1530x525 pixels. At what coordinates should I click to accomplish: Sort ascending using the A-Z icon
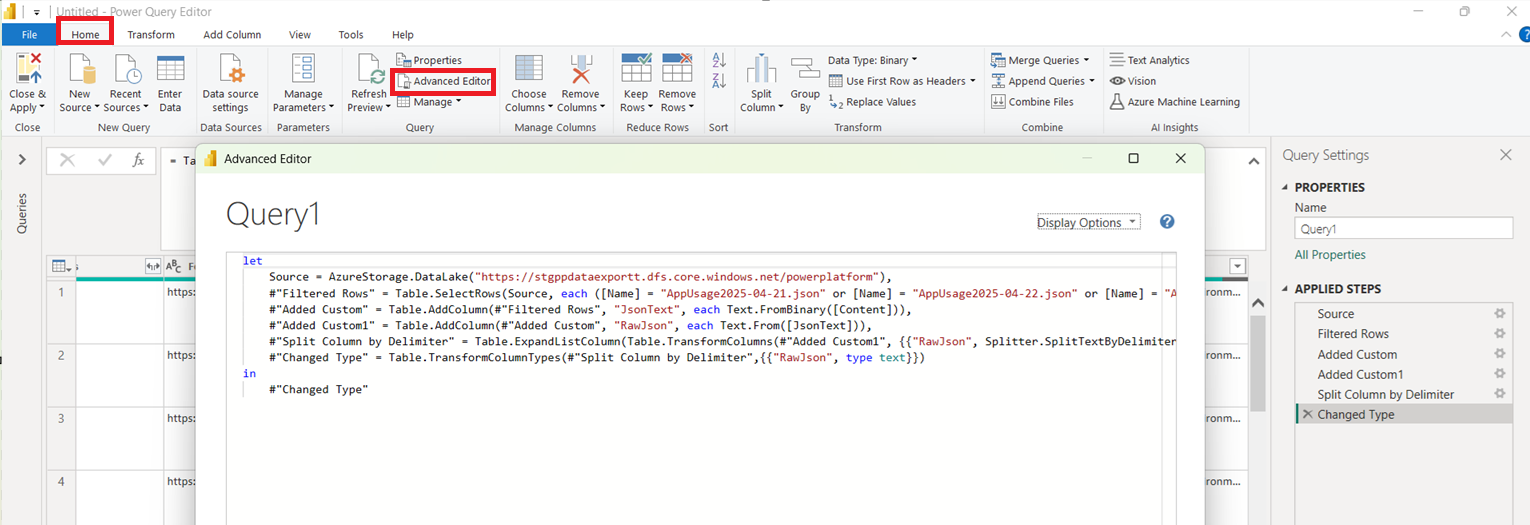coord(718,62)
